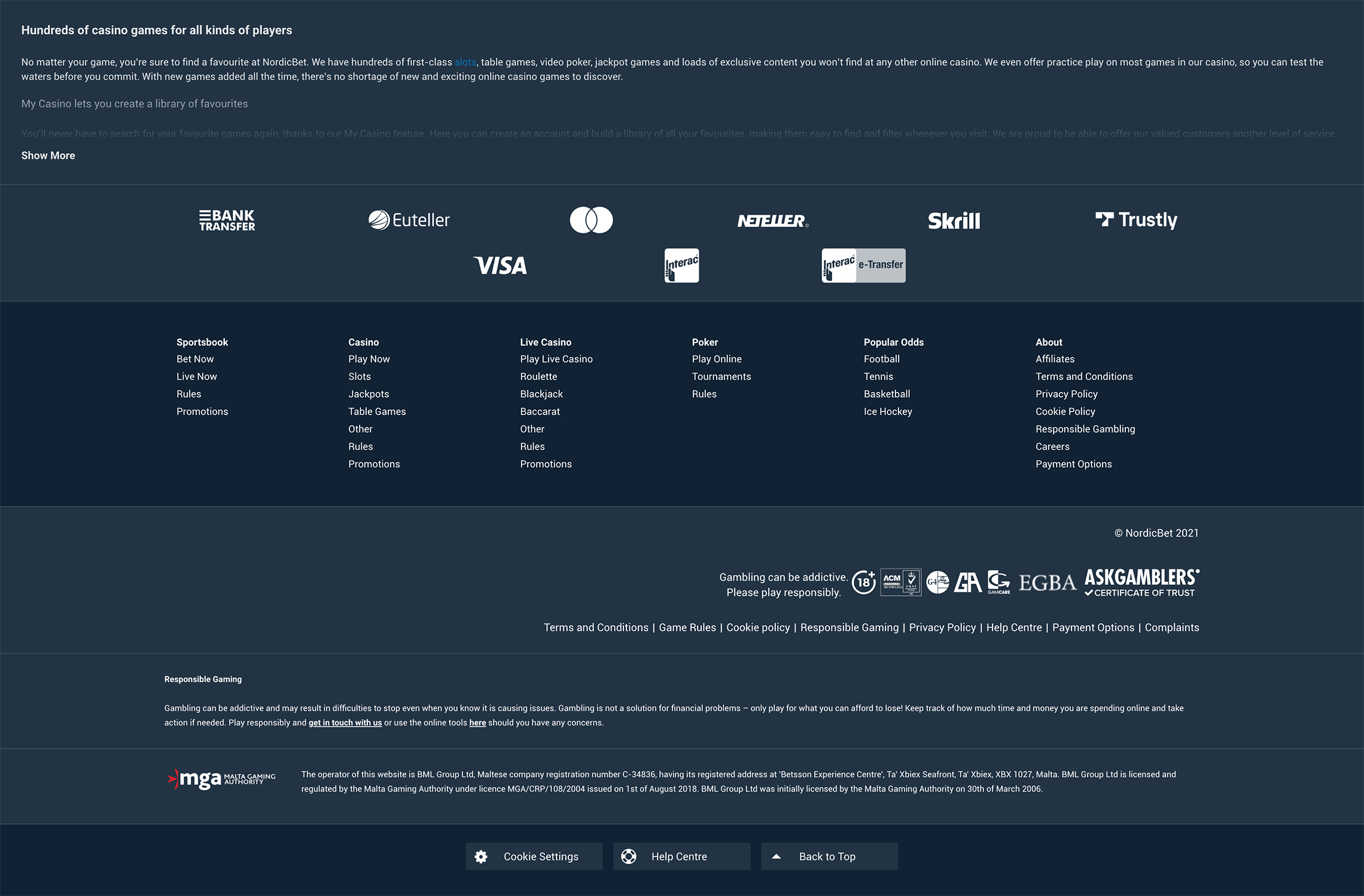The image size is (1364, 896).
Task: Click the Visa payment logo
Action: 500,266
